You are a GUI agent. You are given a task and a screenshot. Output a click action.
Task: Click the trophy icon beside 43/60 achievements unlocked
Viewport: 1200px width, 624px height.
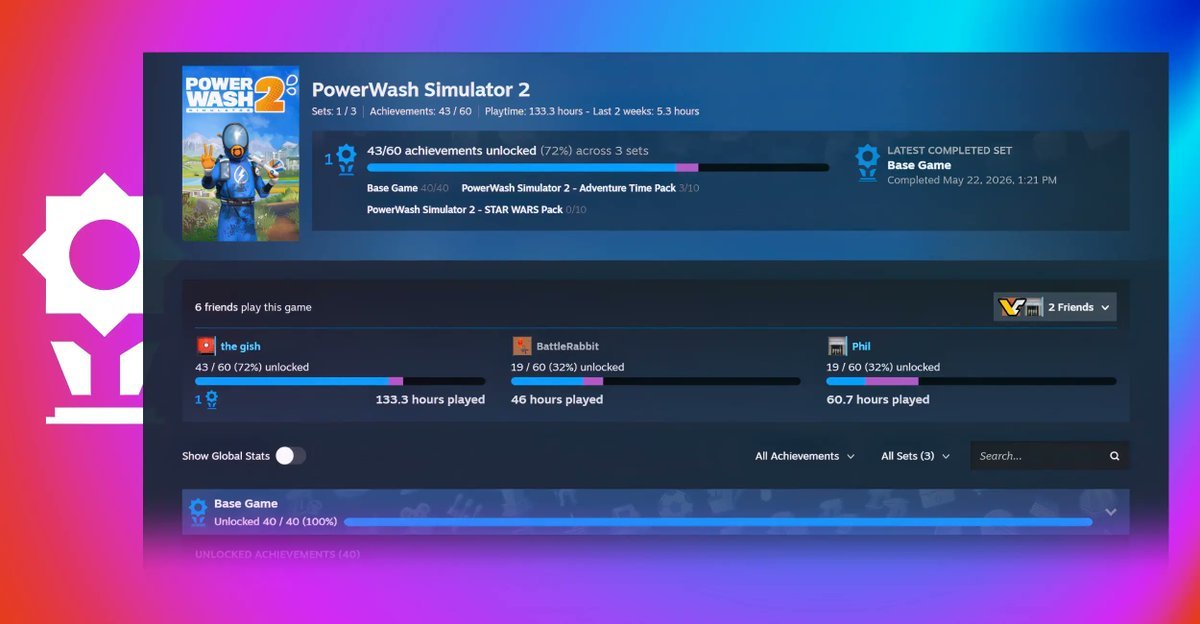coord(346,159)
